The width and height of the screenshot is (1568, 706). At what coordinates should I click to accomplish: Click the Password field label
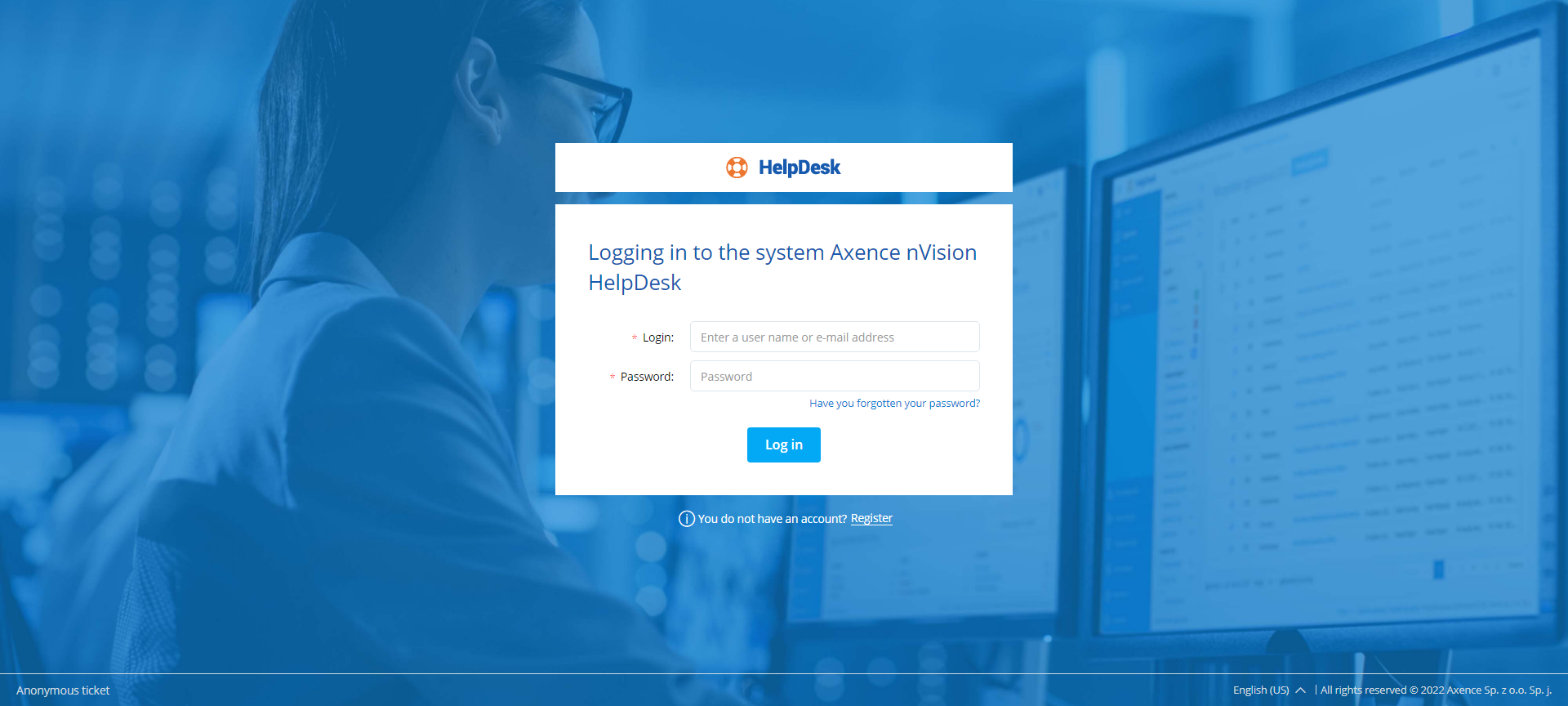click(647, 377)
